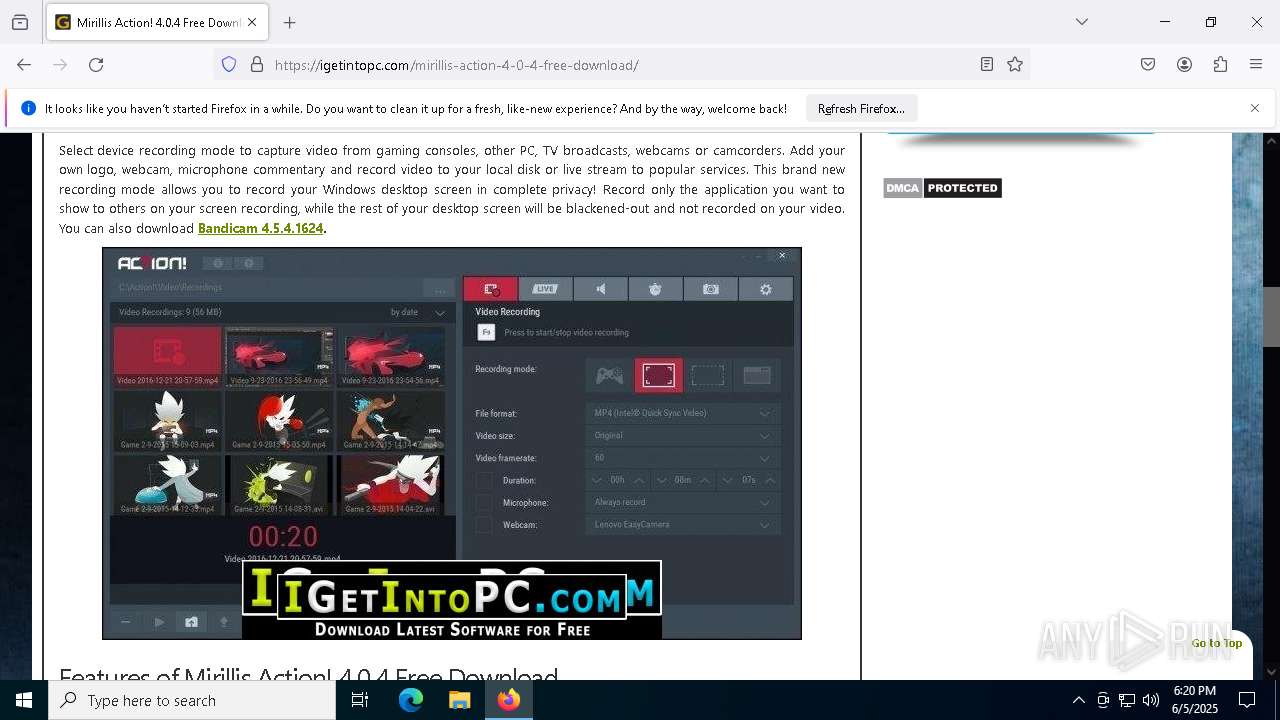Click browse '...' folder button in Action! screenshot

(x=438, y=288)
